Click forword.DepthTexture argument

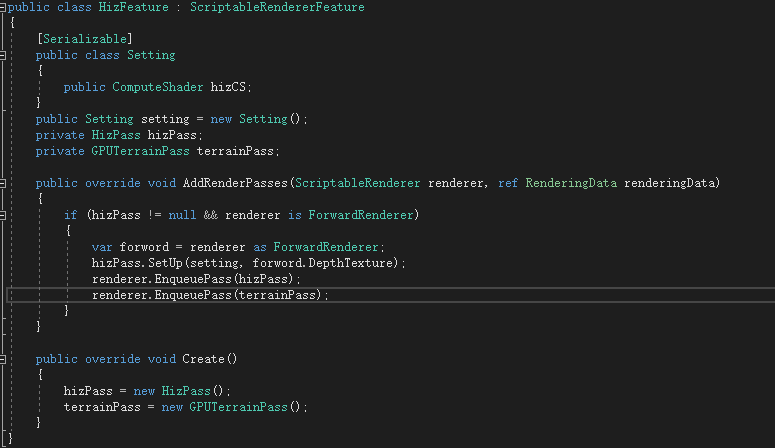pos(325,263)
